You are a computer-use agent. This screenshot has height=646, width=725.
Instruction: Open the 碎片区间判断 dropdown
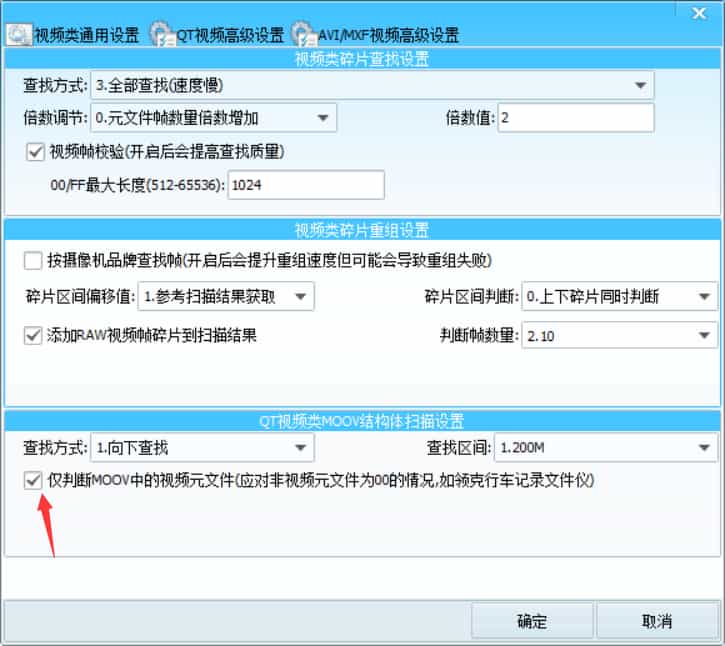(619, 296)
